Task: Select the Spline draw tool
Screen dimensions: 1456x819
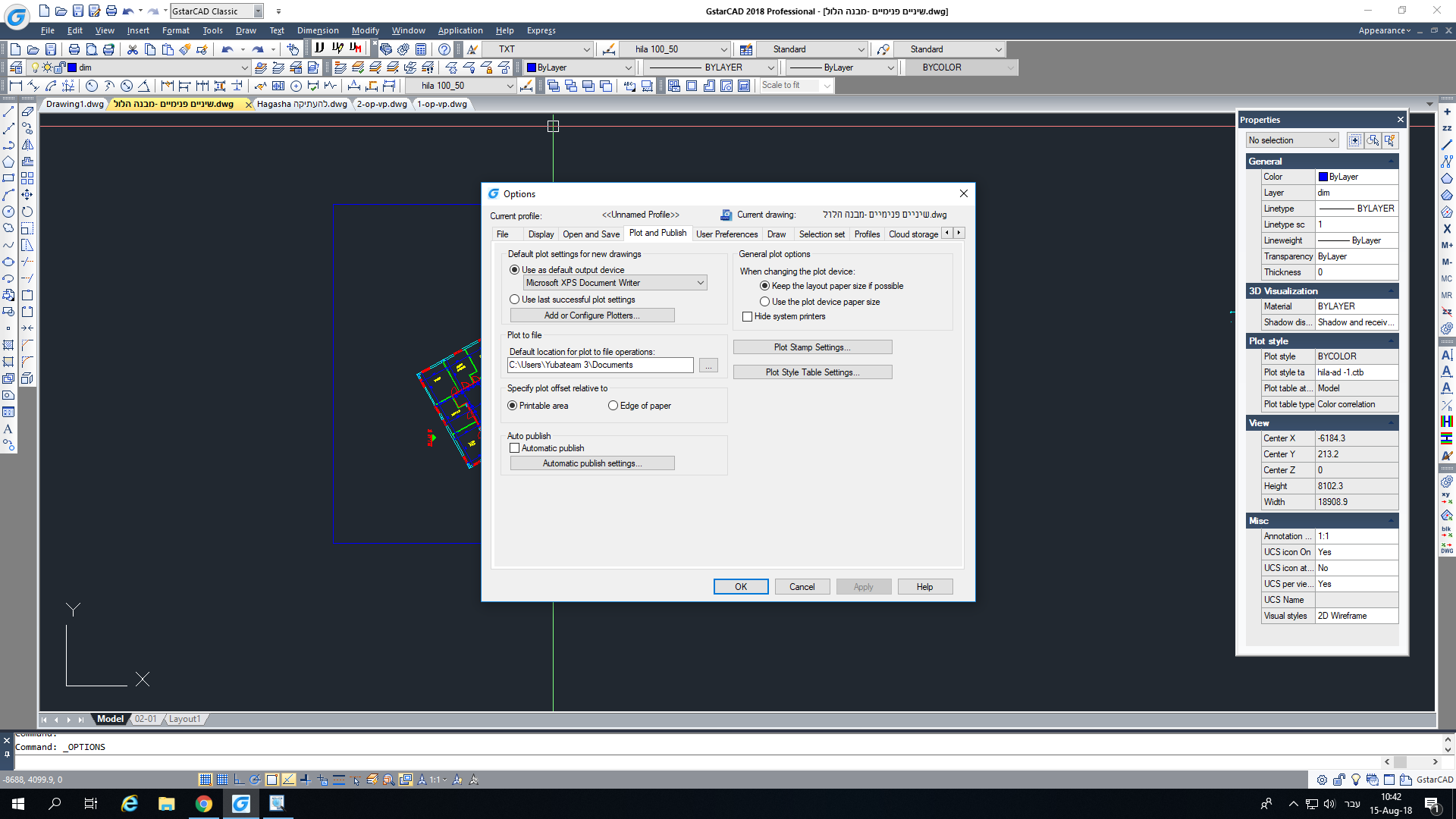Action: (x=8, y=245)
